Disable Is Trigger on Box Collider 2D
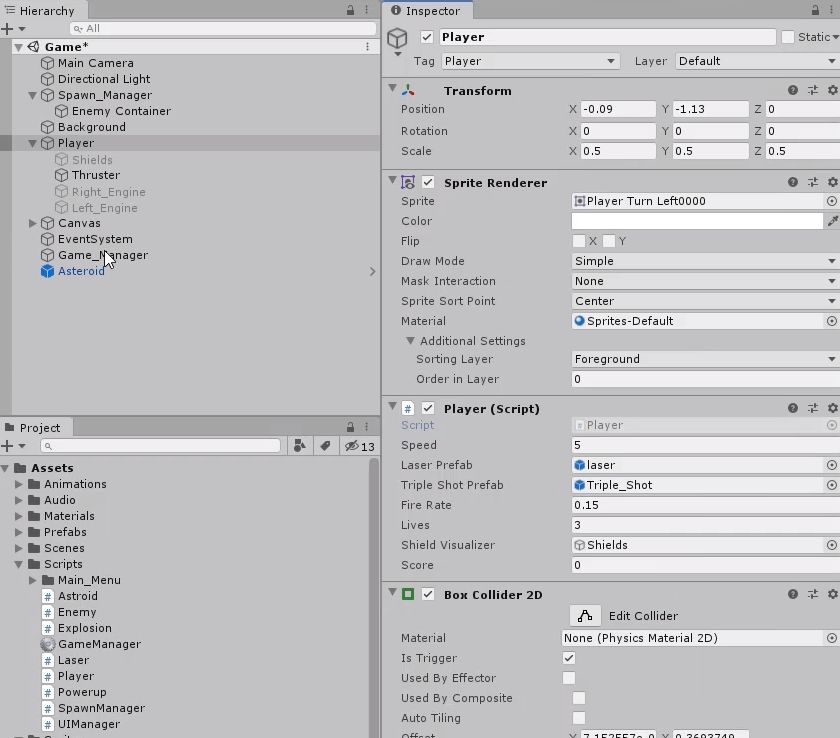The image size is (840, 738). [x=569, y=658]
